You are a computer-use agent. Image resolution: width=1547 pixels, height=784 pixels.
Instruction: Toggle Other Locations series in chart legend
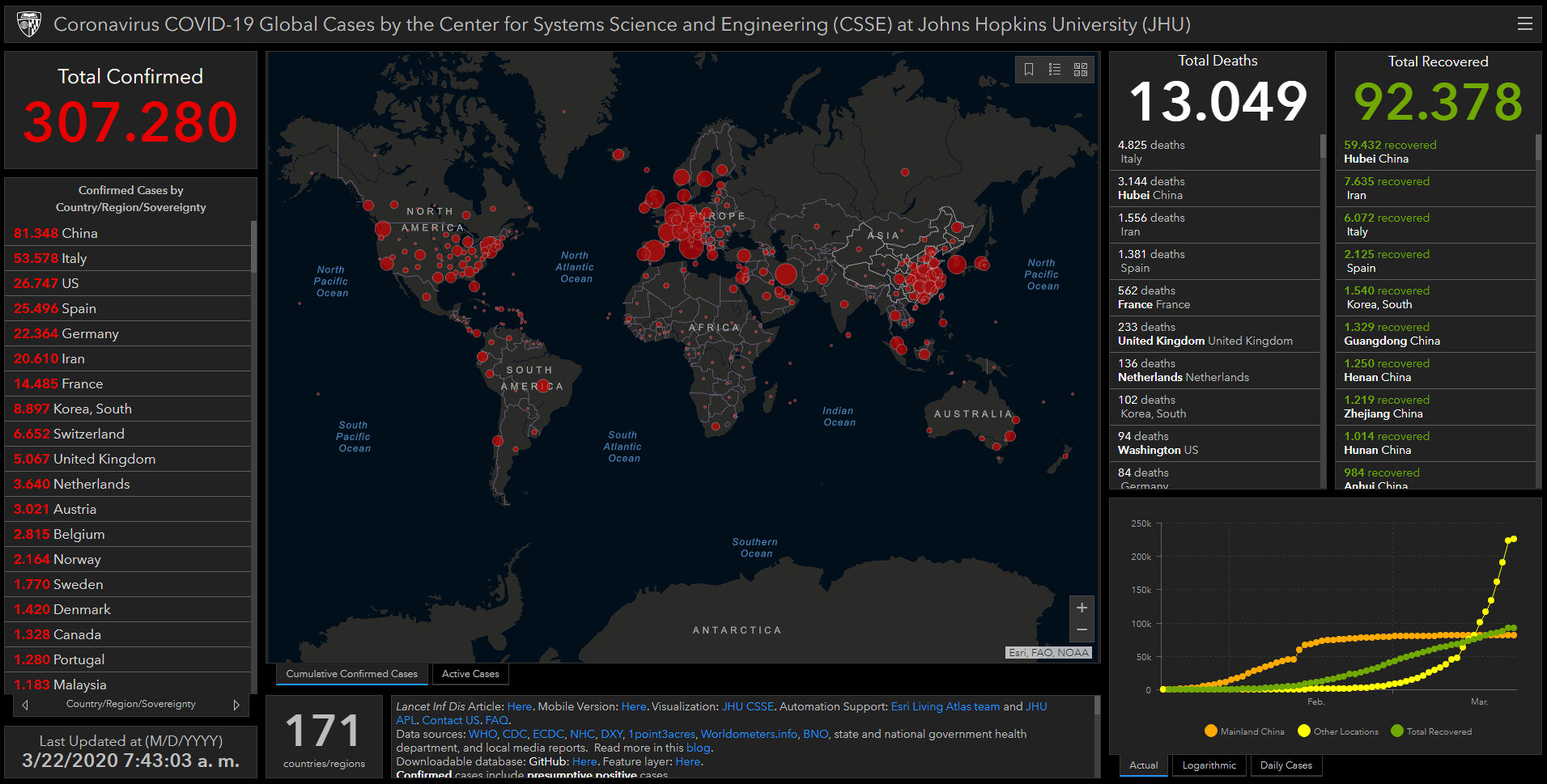point(1337,731)
